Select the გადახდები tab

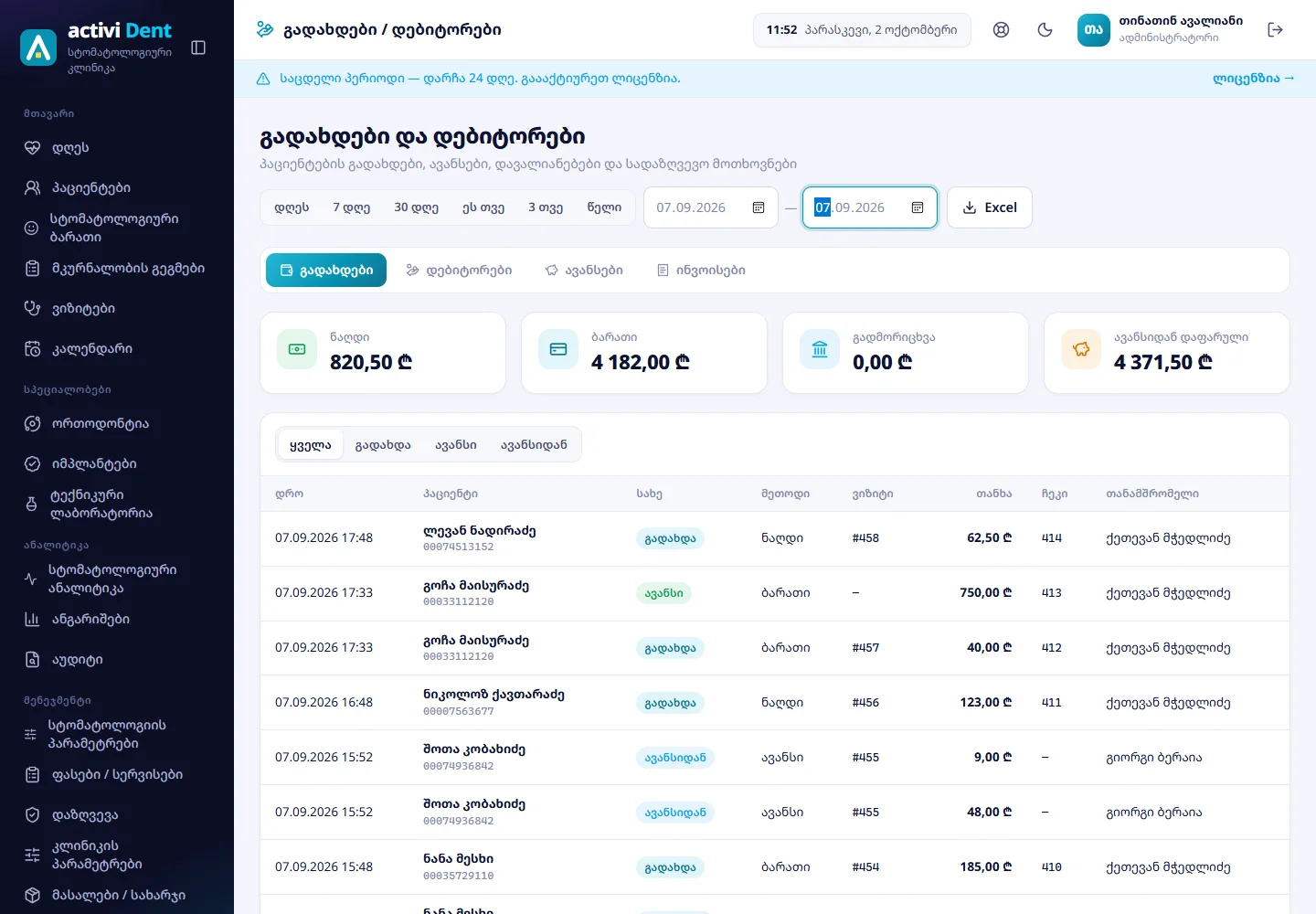pyautogui.click(x=326, y=270)
